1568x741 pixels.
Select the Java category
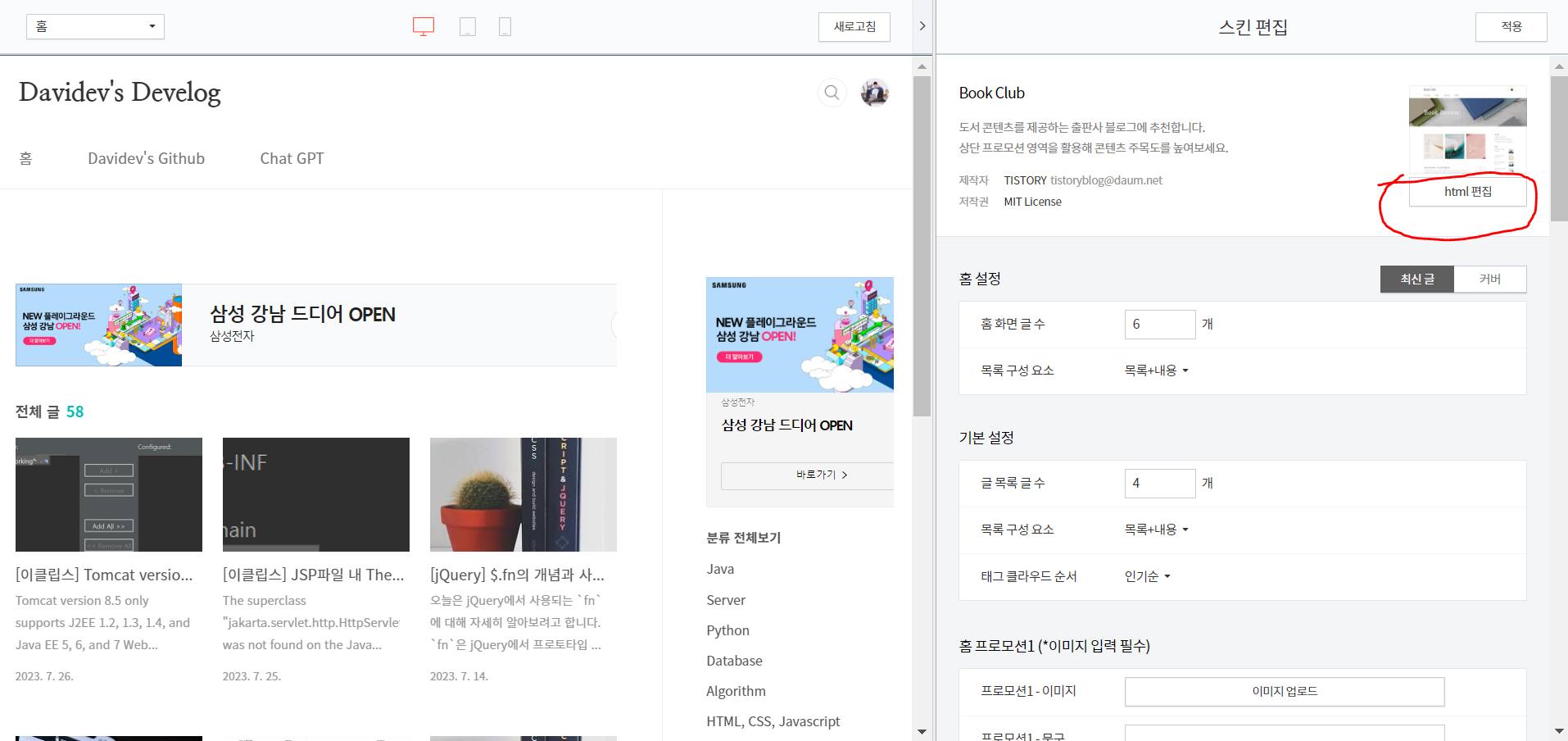720,570
